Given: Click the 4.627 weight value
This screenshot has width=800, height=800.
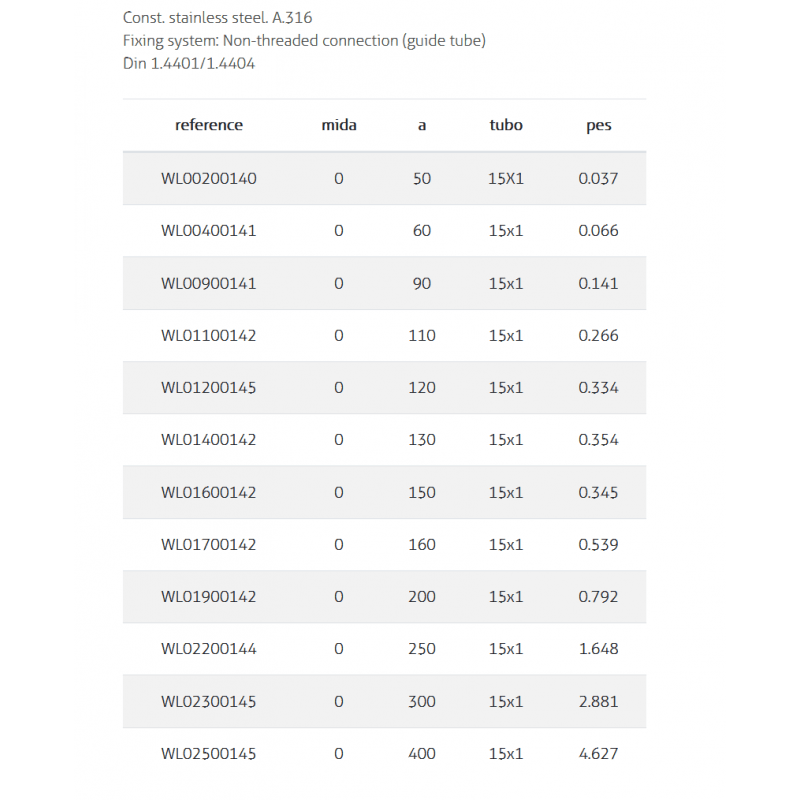Looking at the screenshot, I should tap(599, 754).
